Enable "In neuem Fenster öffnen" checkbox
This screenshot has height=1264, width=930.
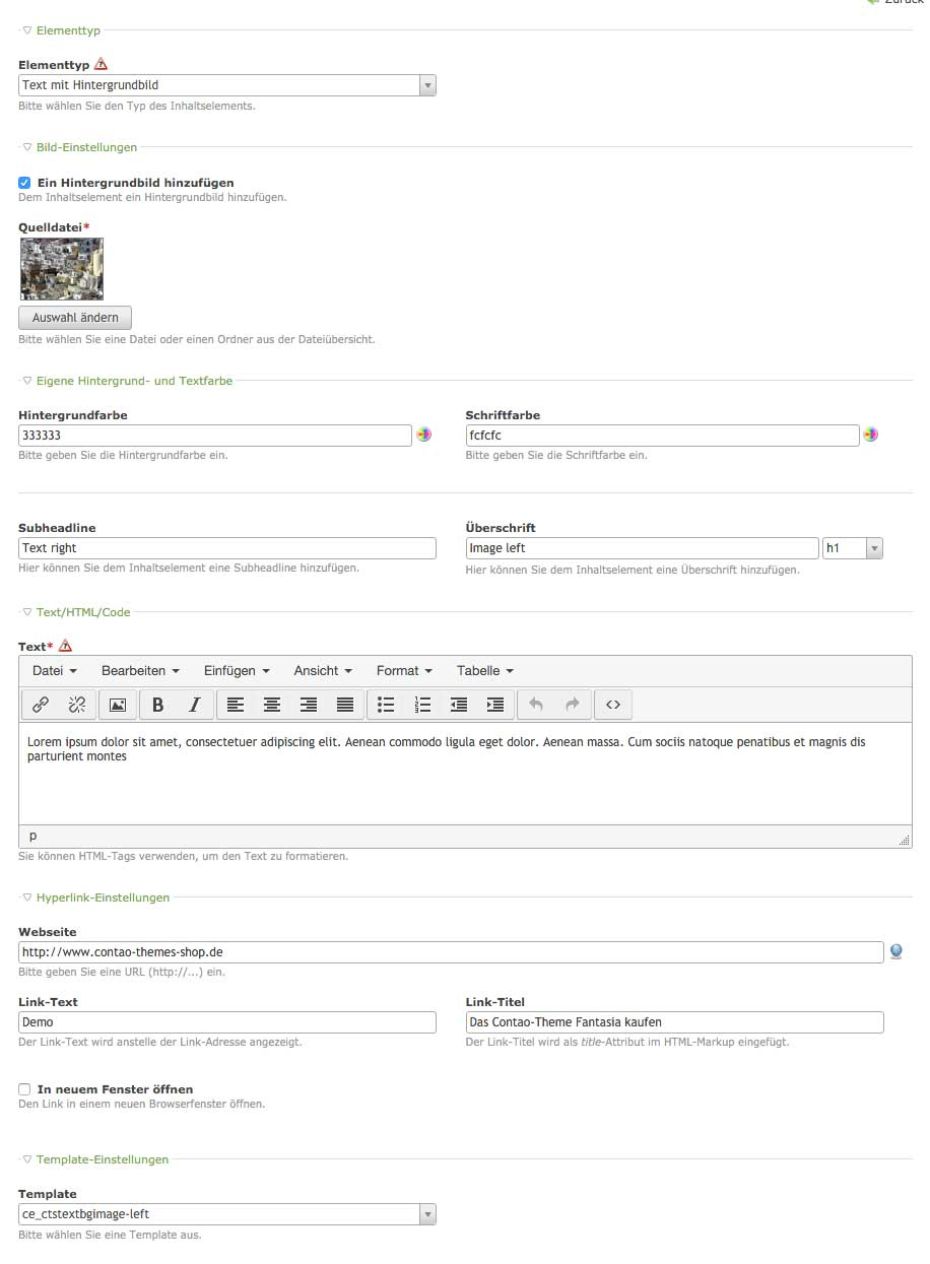(25, 1087)
